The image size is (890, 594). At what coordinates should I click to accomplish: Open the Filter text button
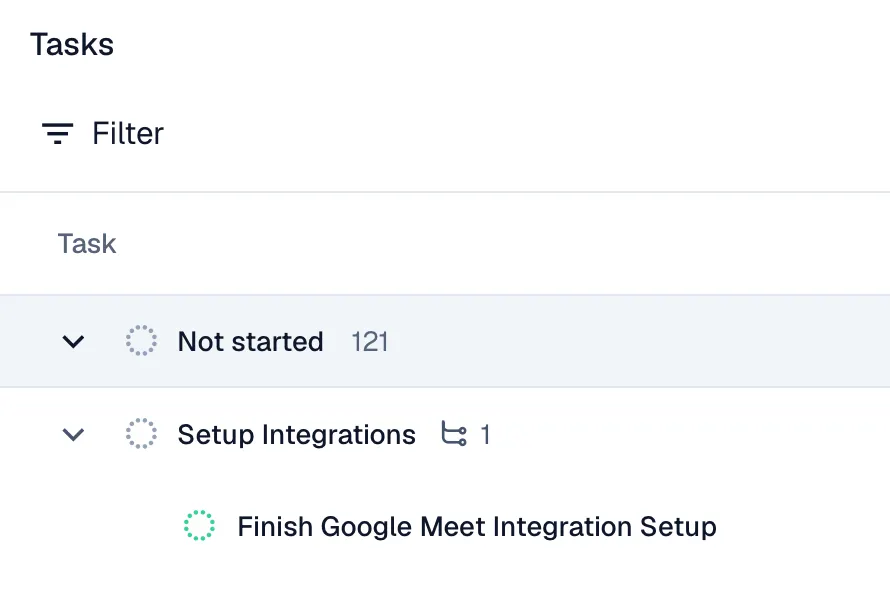pos(127,134)
